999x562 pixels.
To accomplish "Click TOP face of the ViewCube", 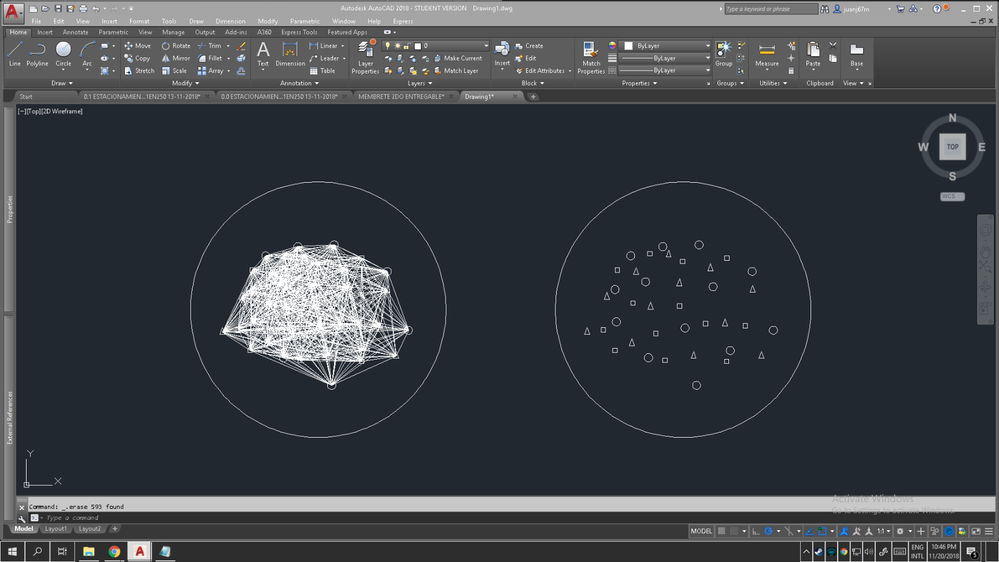I will pos(952,147).
